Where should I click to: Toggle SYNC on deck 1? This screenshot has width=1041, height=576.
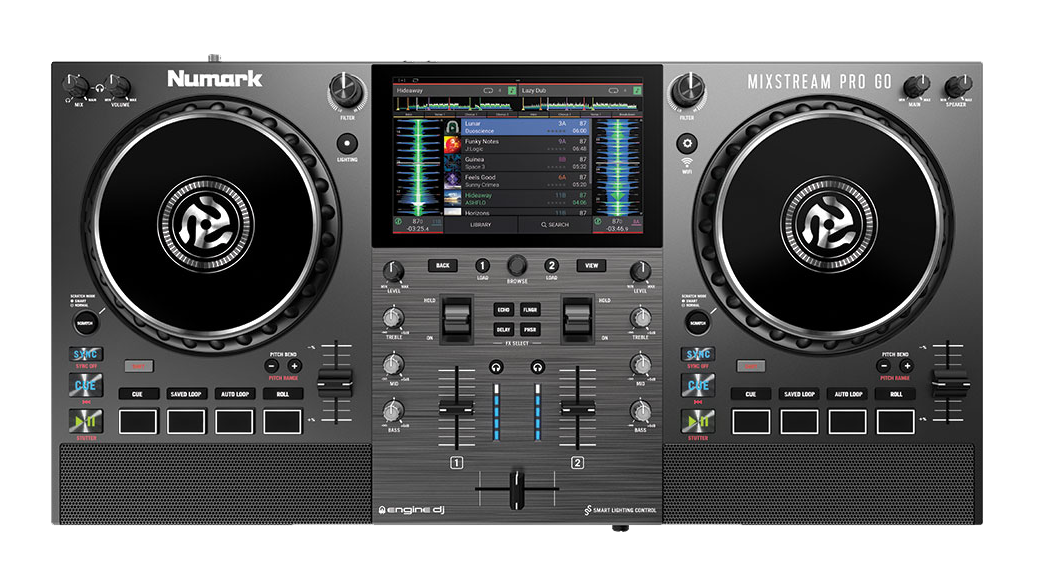tap(86, 354)
